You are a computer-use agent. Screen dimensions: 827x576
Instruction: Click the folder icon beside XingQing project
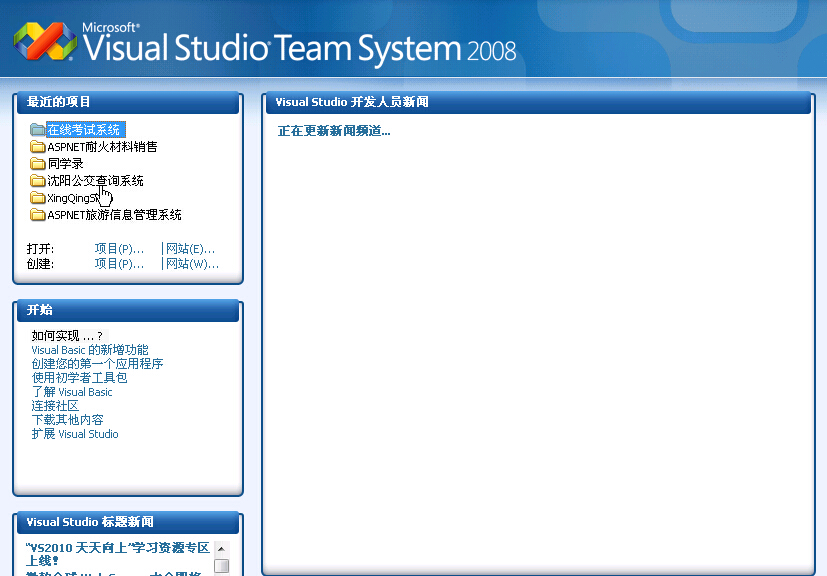coord(37,198)
